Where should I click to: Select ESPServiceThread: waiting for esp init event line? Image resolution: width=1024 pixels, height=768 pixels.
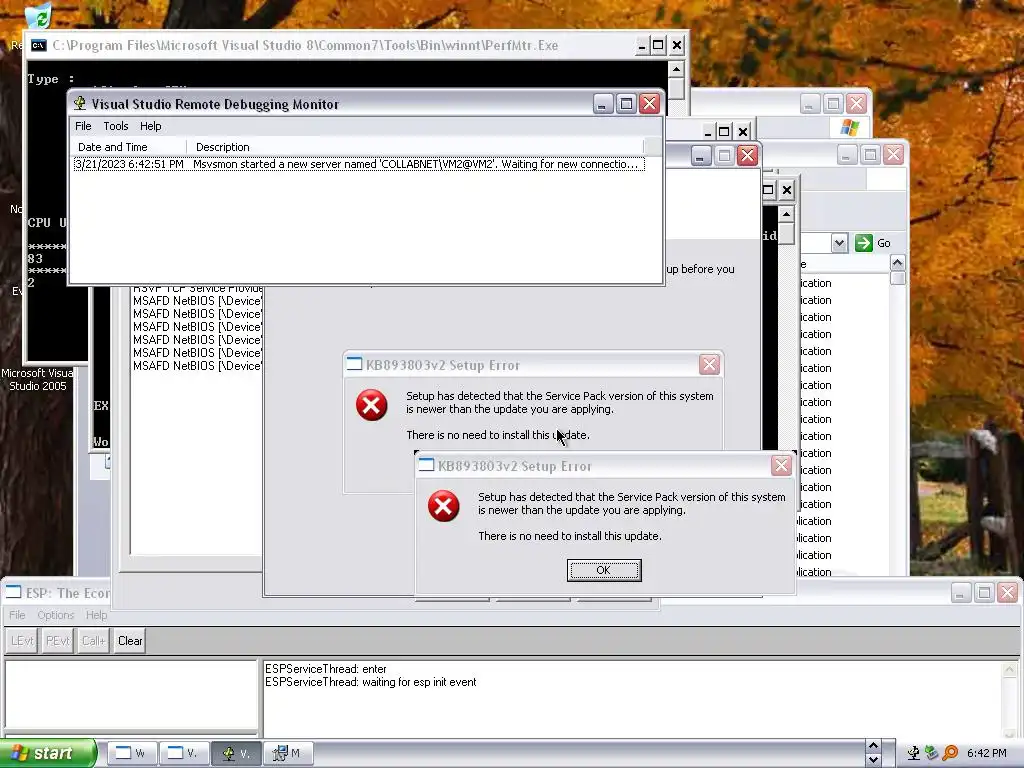(x=370, y=682)
